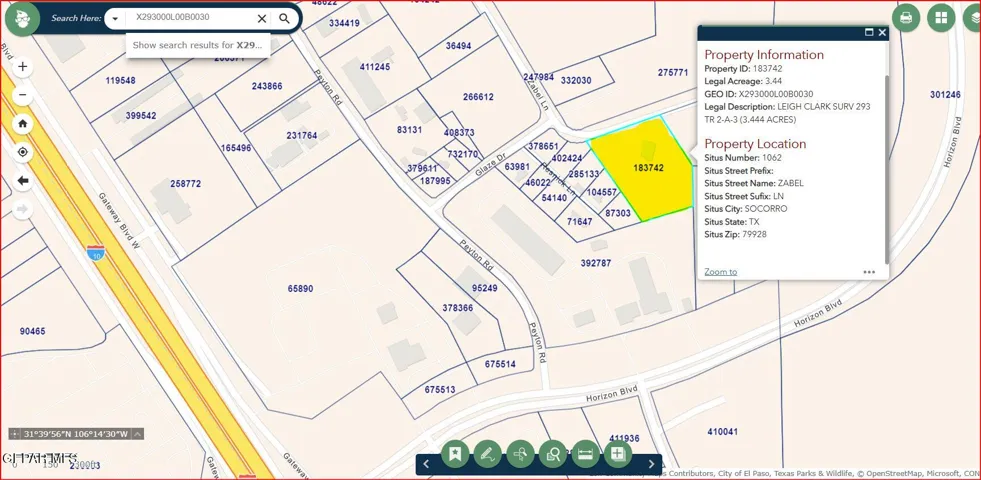
Task: Select highlighted yellow parcel 183742
Action: pos(648,168)
